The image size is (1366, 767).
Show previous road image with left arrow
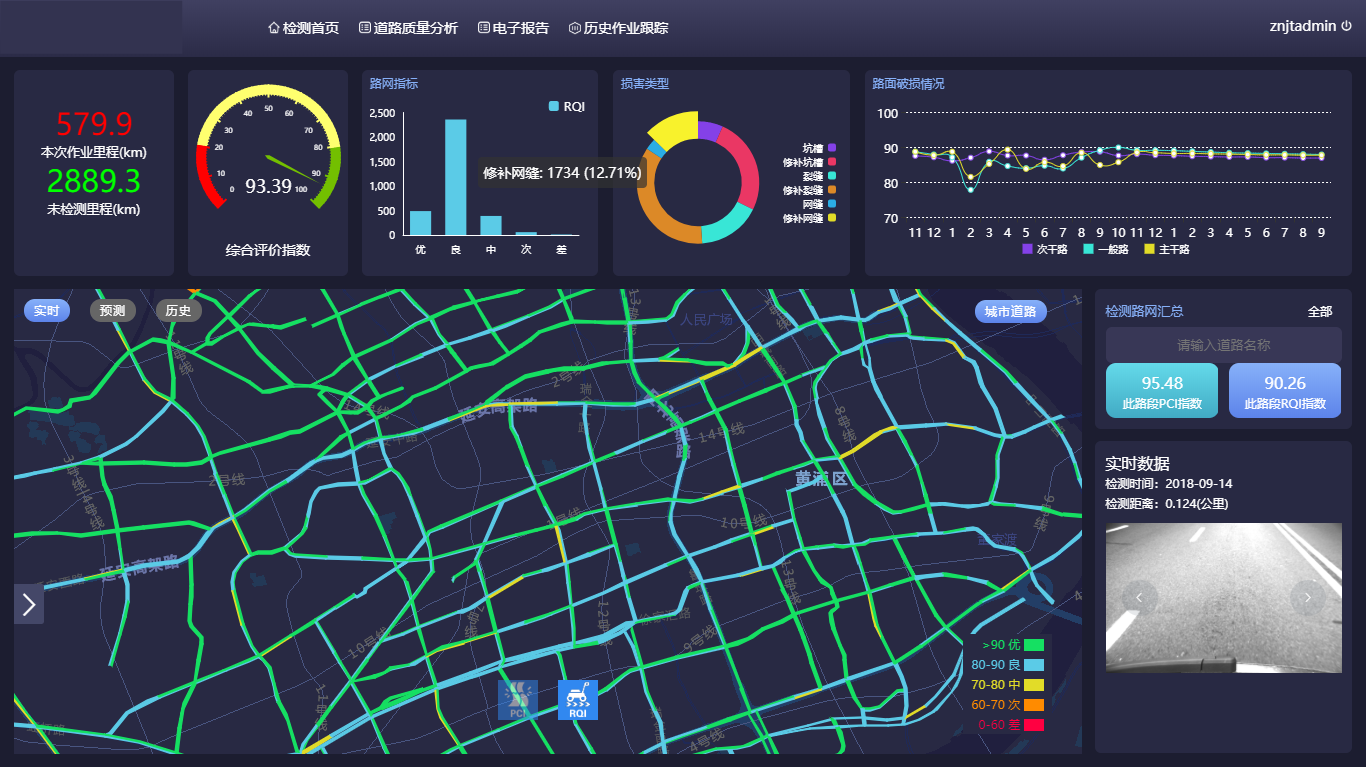pyautogui.click(x=1139, y=597)
